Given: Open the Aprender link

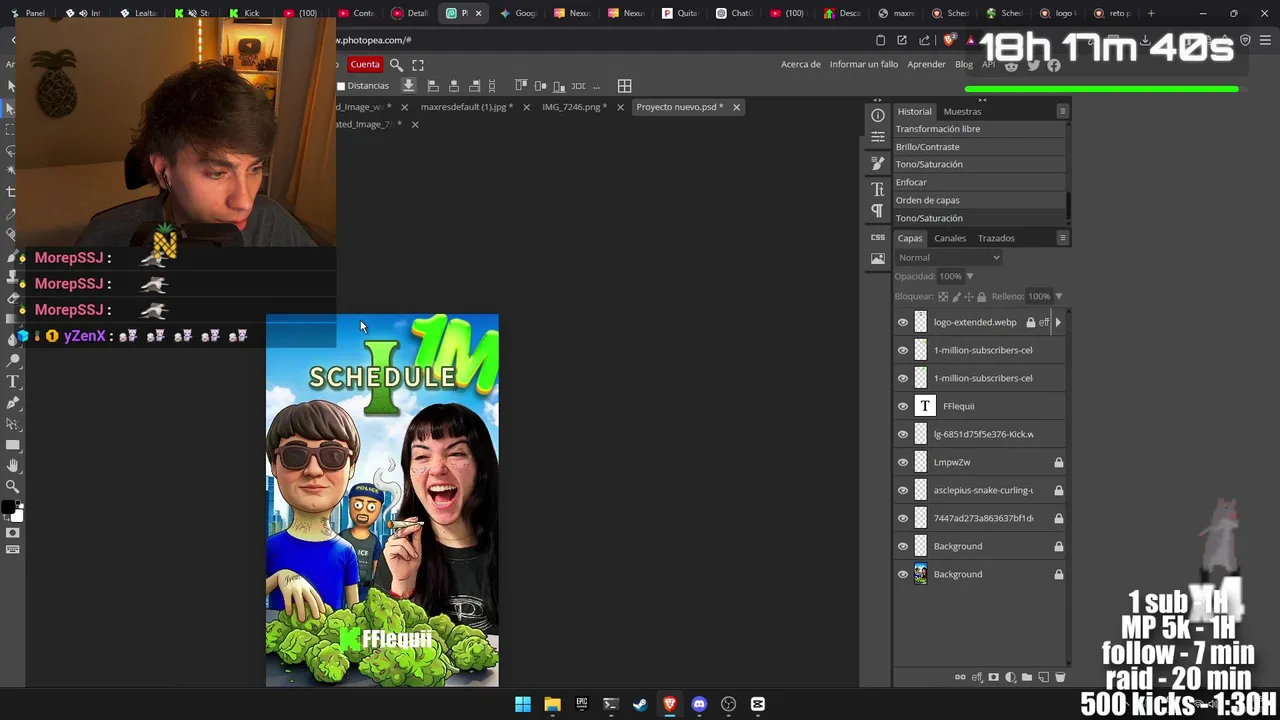Looking at the screenshot, I should [926, 64].
